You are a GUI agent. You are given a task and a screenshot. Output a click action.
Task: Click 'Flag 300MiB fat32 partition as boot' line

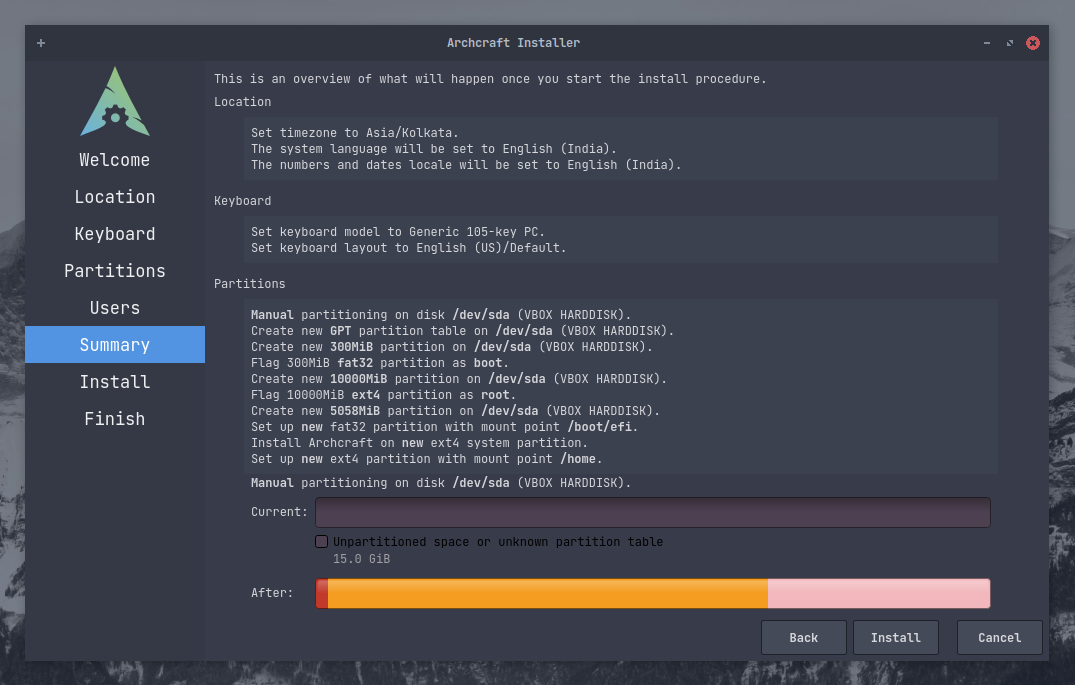point(380,363)
